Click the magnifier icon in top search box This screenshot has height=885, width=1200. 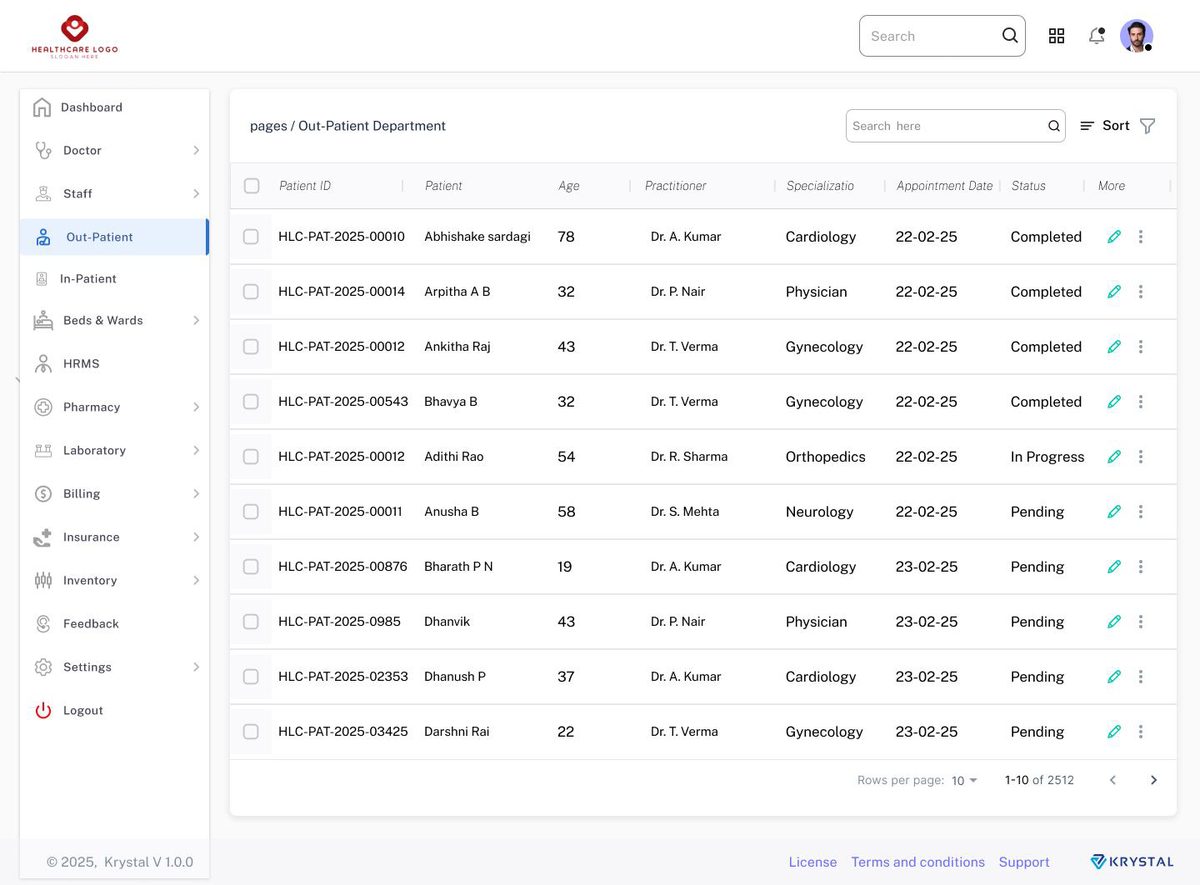pyautogui.click(x=1010, y=36)
